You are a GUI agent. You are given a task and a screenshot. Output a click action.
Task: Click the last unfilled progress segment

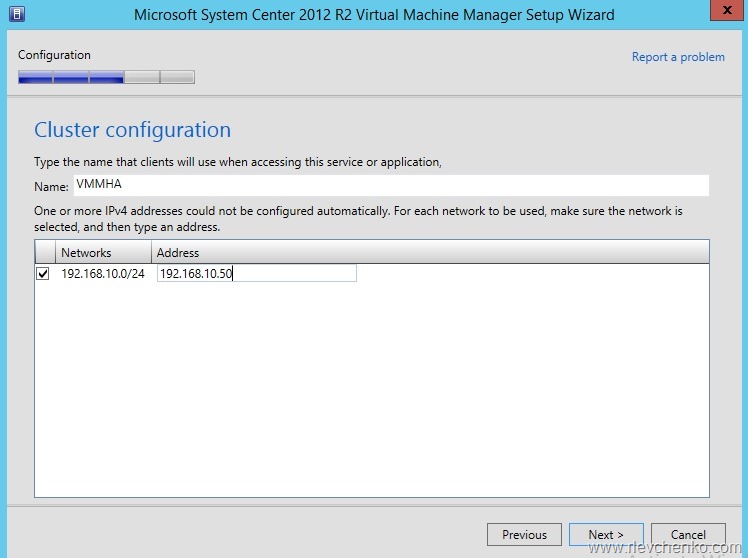177,77
